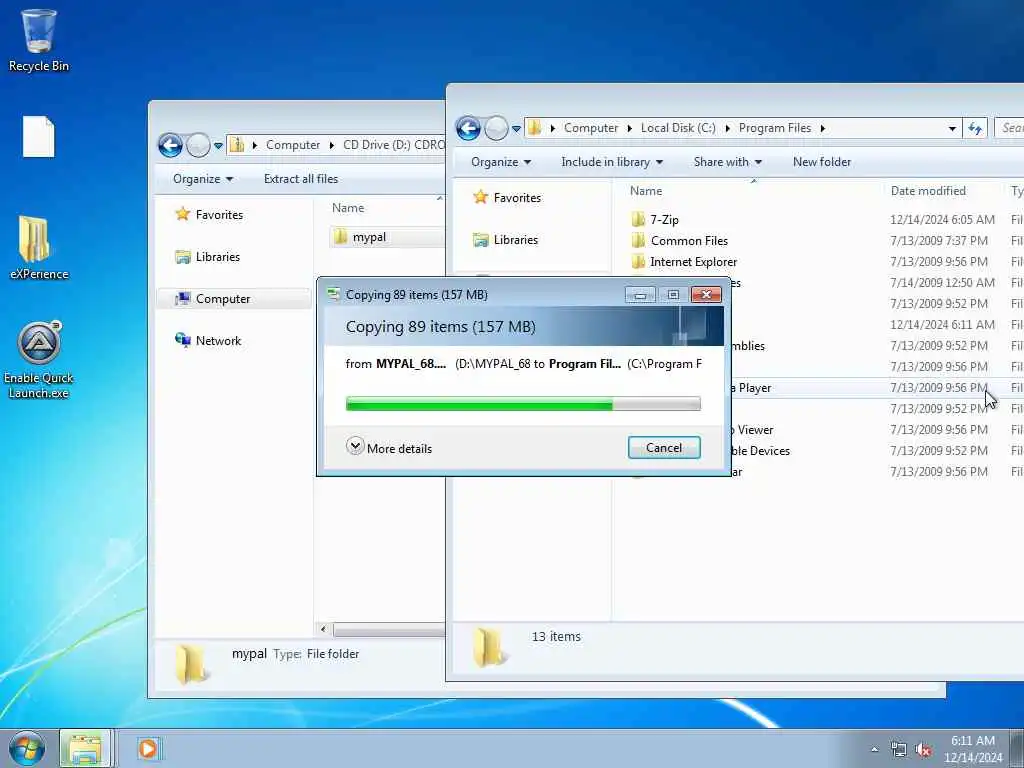Click Local Disk (C:) breadcrumb
1024x768 pixels.
click(678, 128)
